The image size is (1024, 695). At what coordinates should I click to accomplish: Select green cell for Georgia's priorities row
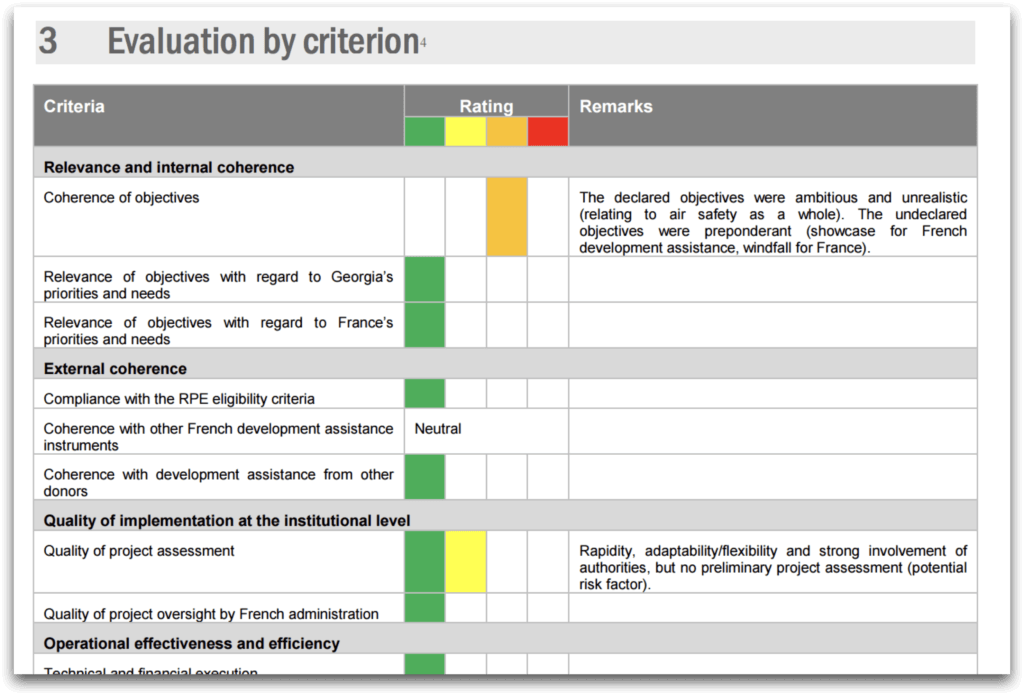[x=424, y=280]
